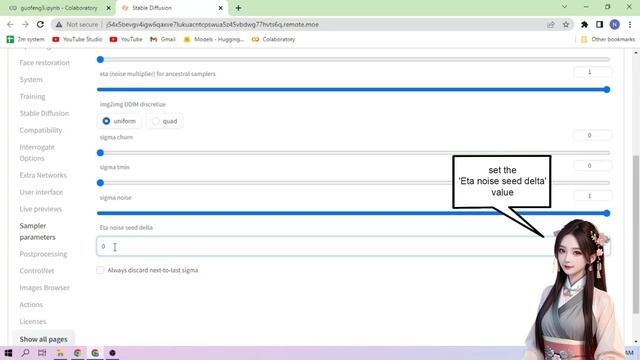Click the Eta noise seed delta field

coord(353,246)
